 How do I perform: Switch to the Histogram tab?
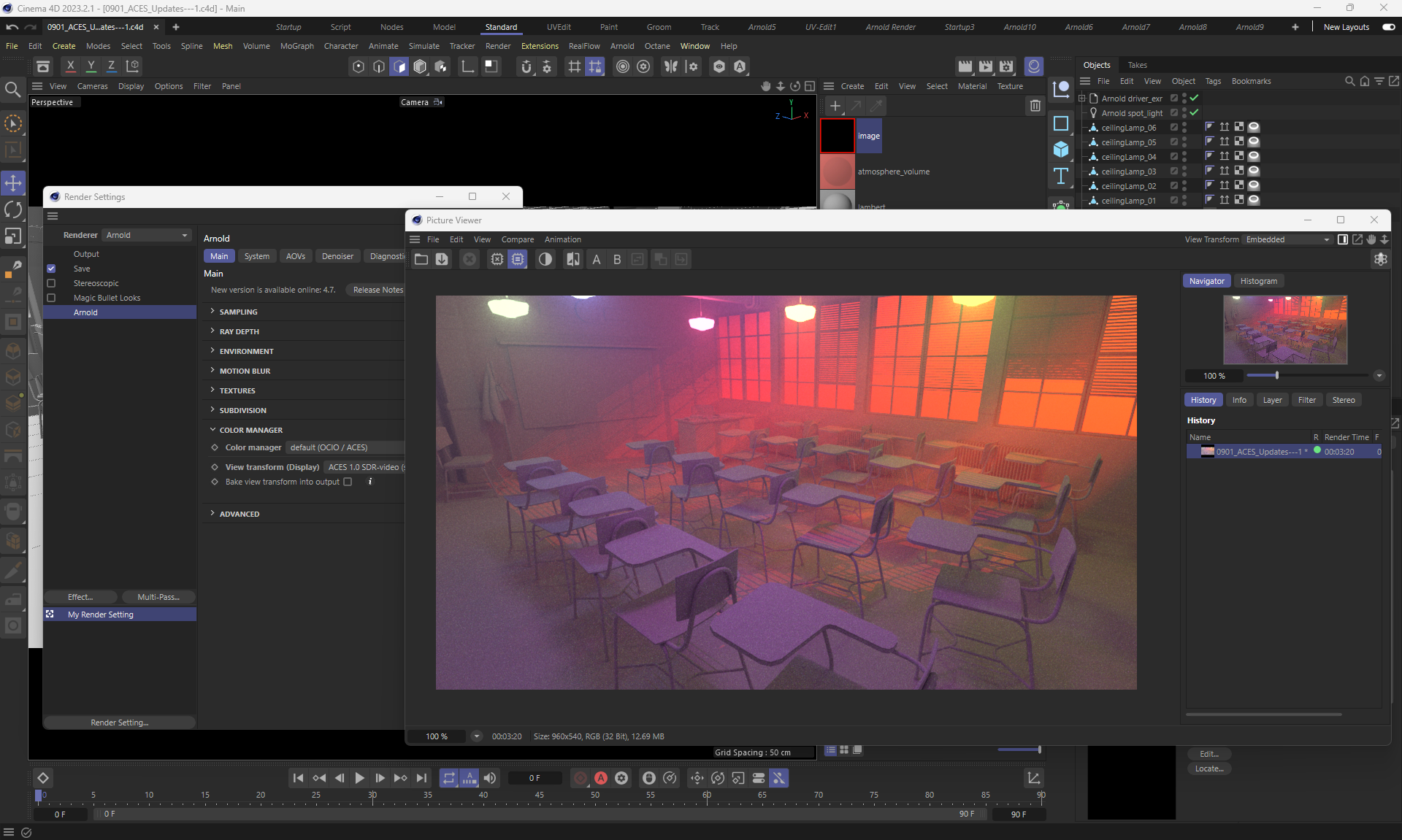coord(1258,281)
